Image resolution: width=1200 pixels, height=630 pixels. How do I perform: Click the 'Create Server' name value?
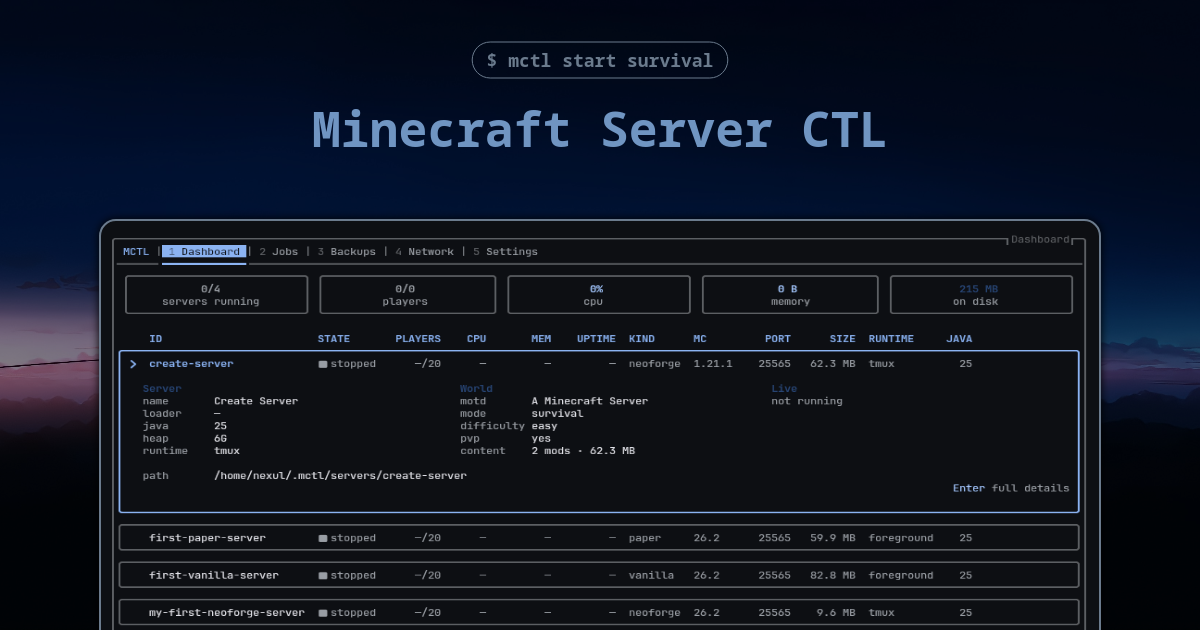tap(256, 401)
